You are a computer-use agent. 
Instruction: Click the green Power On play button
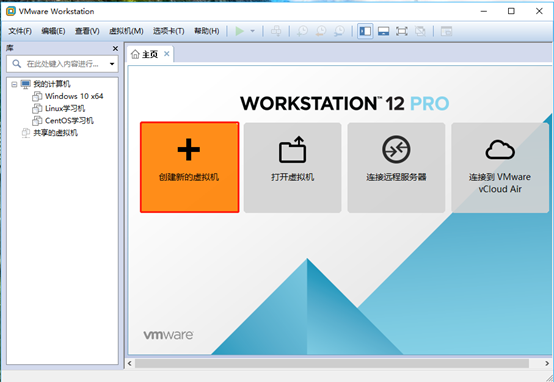240,31
